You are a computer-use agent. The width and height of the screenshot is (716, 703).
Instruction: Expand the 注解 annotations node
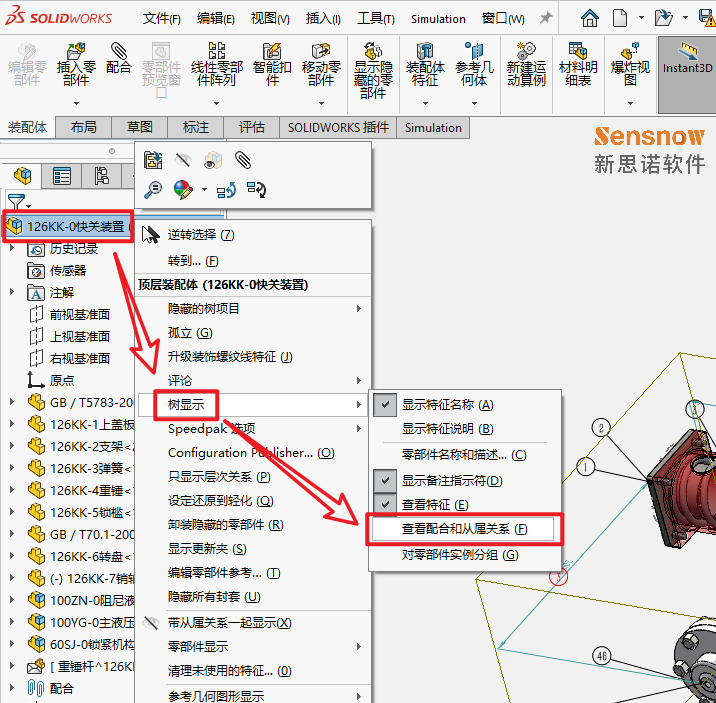tap(12, 293)
